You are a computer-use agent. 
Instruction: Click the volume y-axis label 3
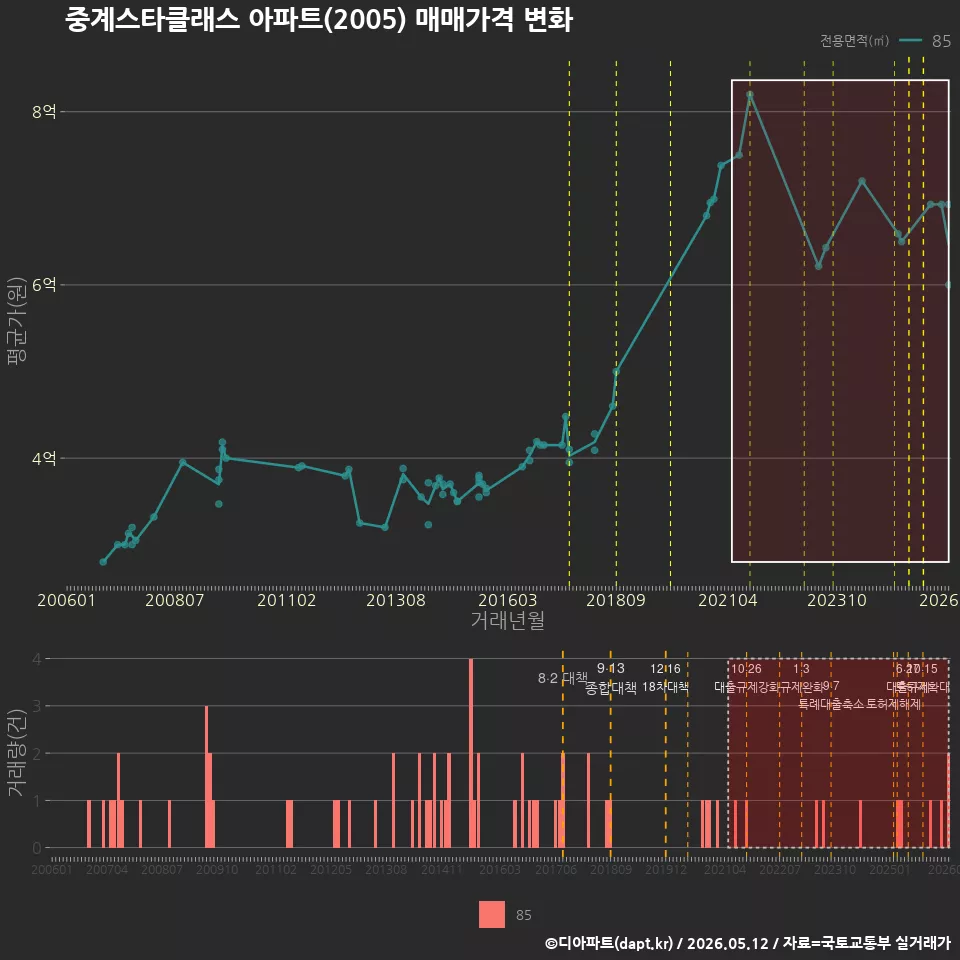click(37, 706)
